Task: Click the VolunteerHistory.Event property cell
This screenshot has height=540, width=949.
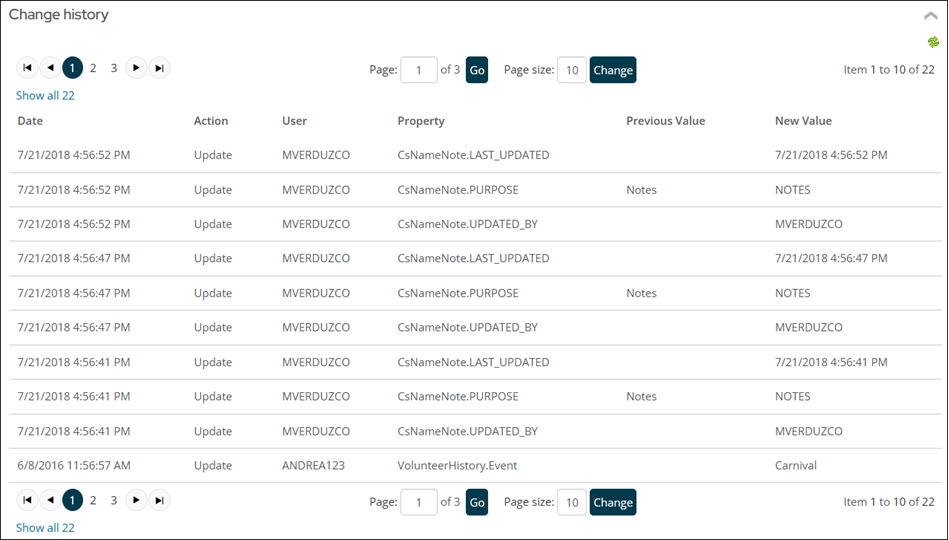Action: (x=457, y=466)
